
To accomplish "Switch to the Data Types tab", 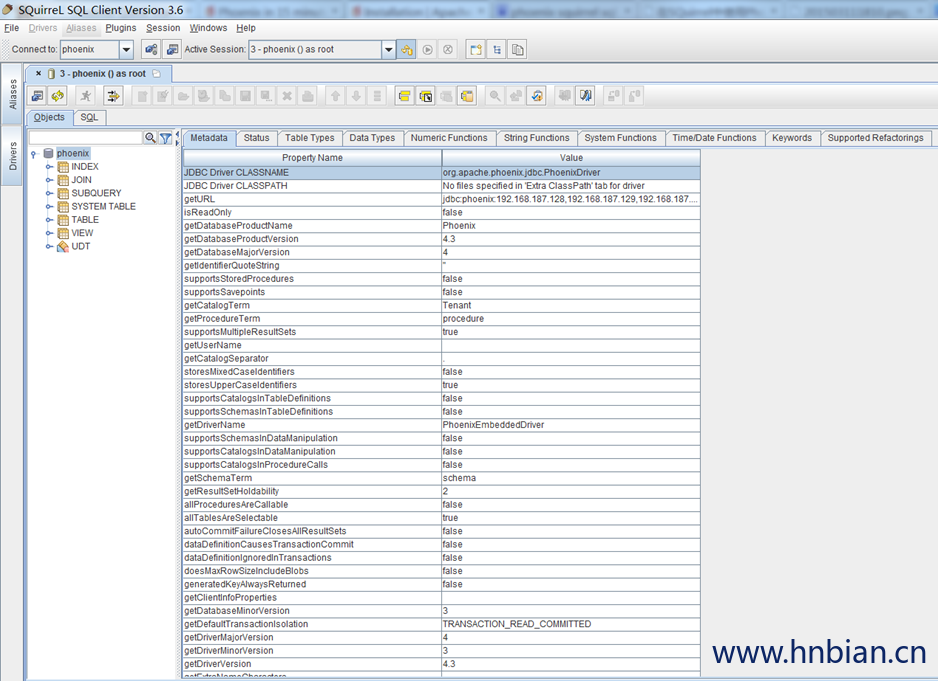I will (x=372, y=138).
